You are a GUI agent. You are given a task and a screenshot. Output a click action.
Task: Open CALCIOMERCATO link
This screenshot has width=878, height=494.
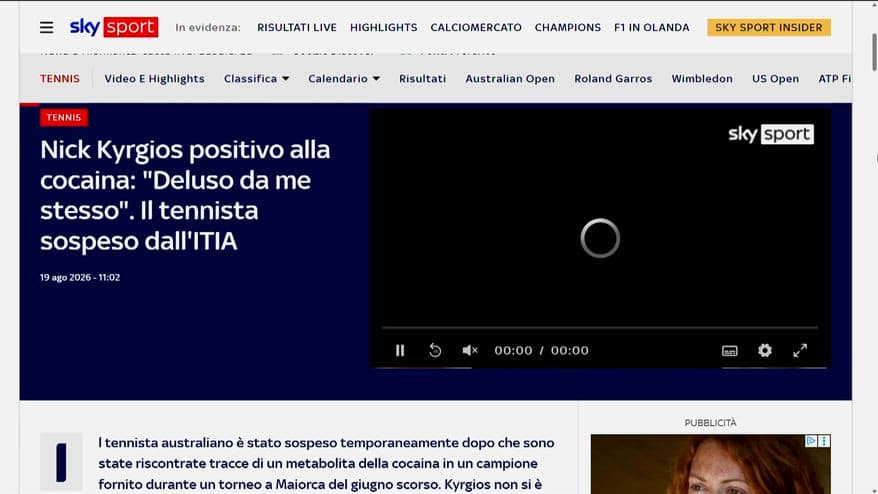(x=476, y=27)
